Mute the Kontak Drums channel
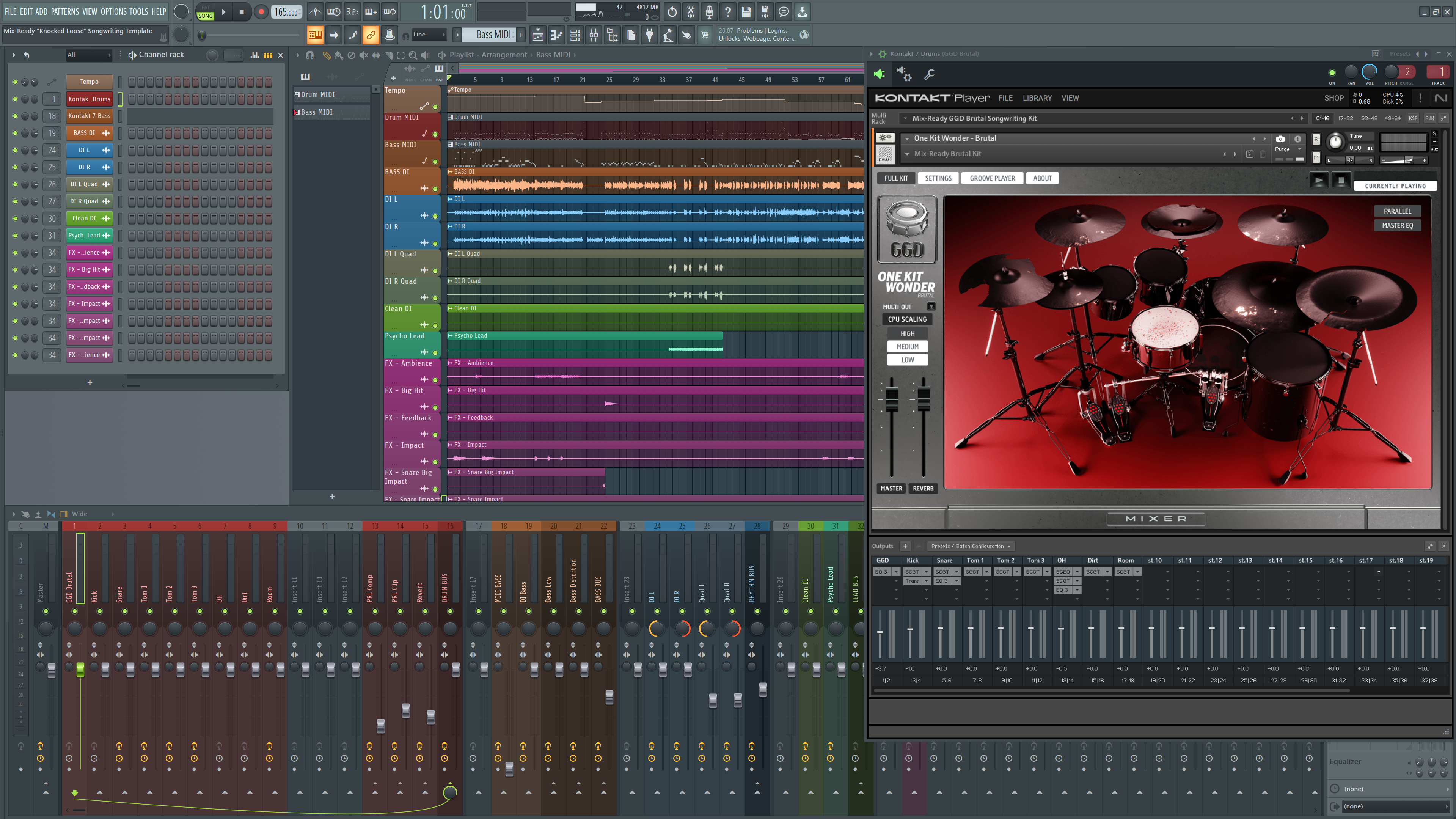Viewport: 1456px width, 819px height. [x=15, y=99]
